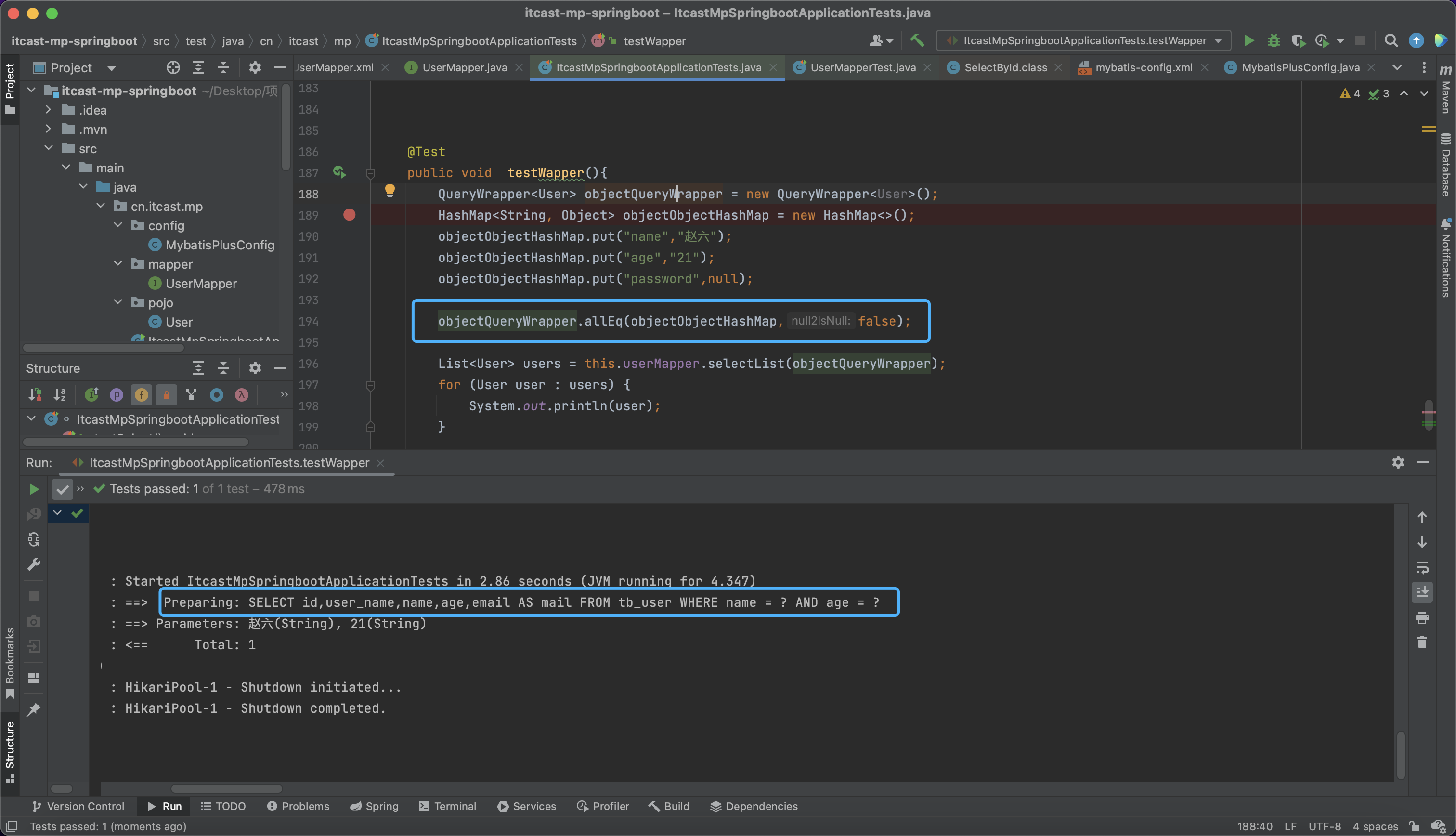Expand the .idea folder node
1456x836 pixels.
tap(49, 110)
